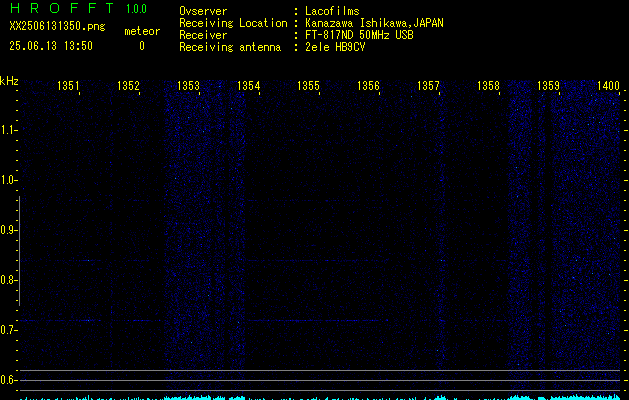
Task: Click the Receiver label
Action: pos(203,35)
